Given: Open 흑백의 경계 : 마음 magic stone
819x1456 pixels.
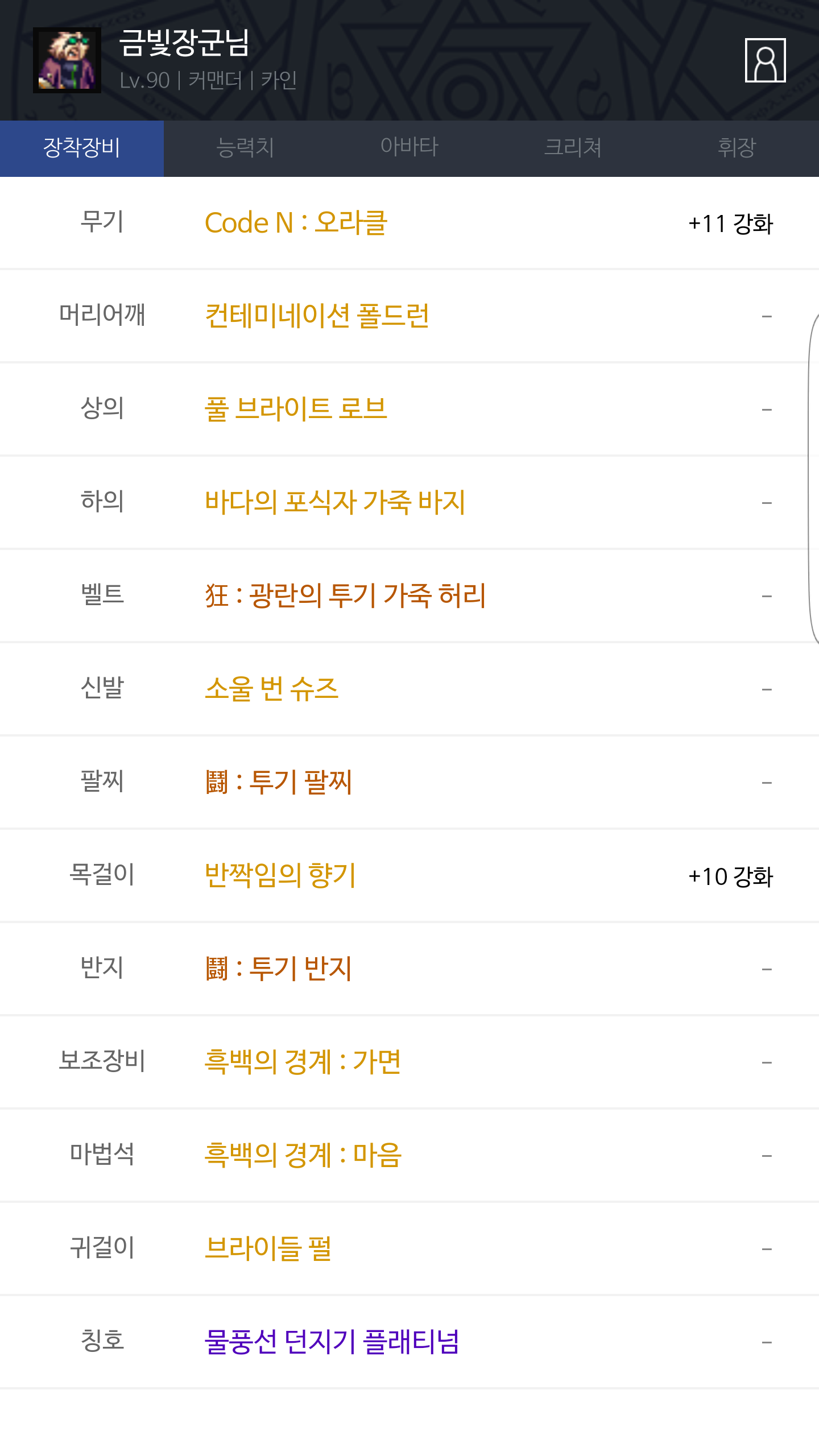Looking at the screenshot, I should 303,1156.
